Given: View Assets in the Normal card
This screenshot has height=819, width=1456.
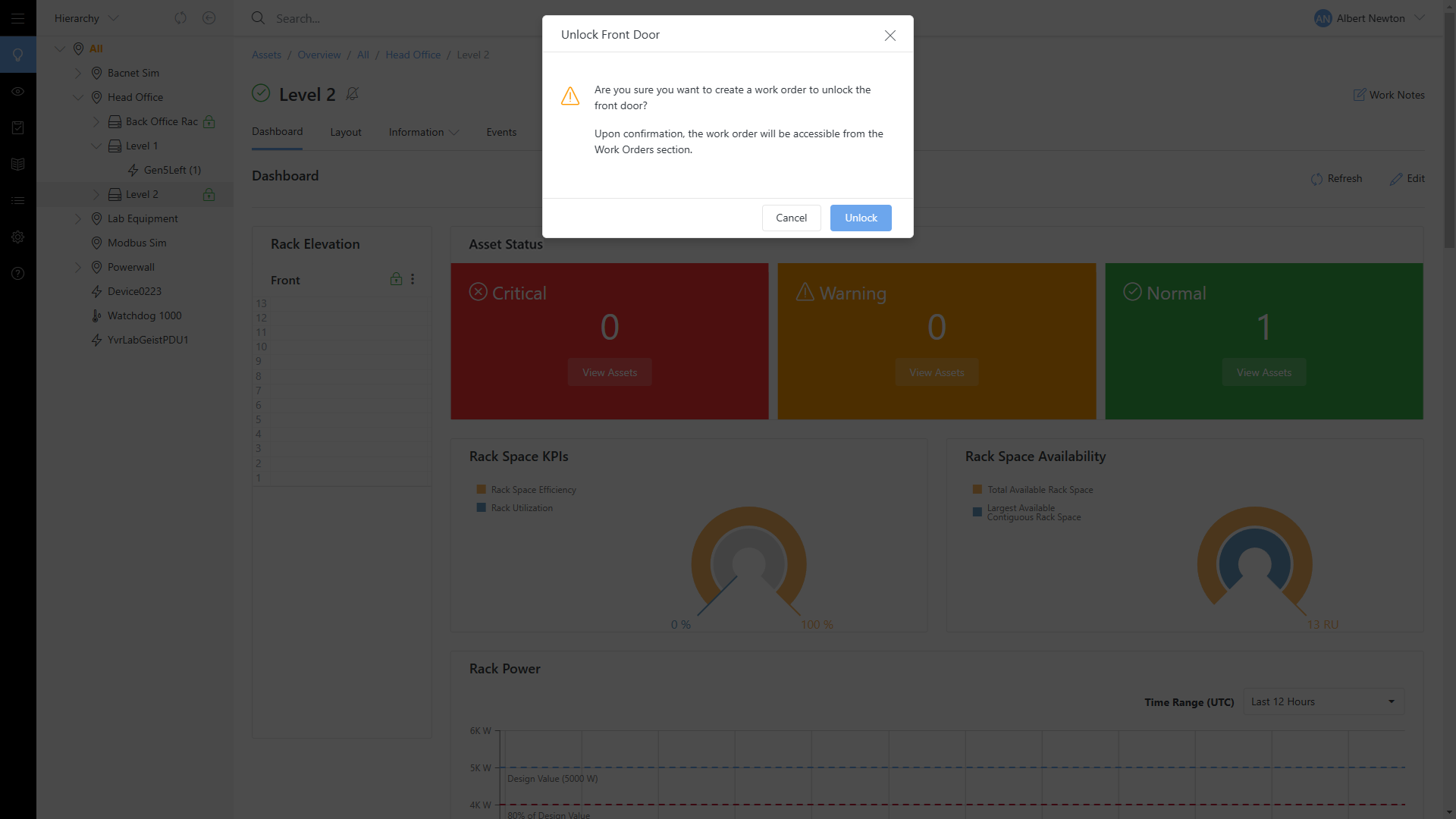Looking at the screenshot, I should tap(1263, 372).
